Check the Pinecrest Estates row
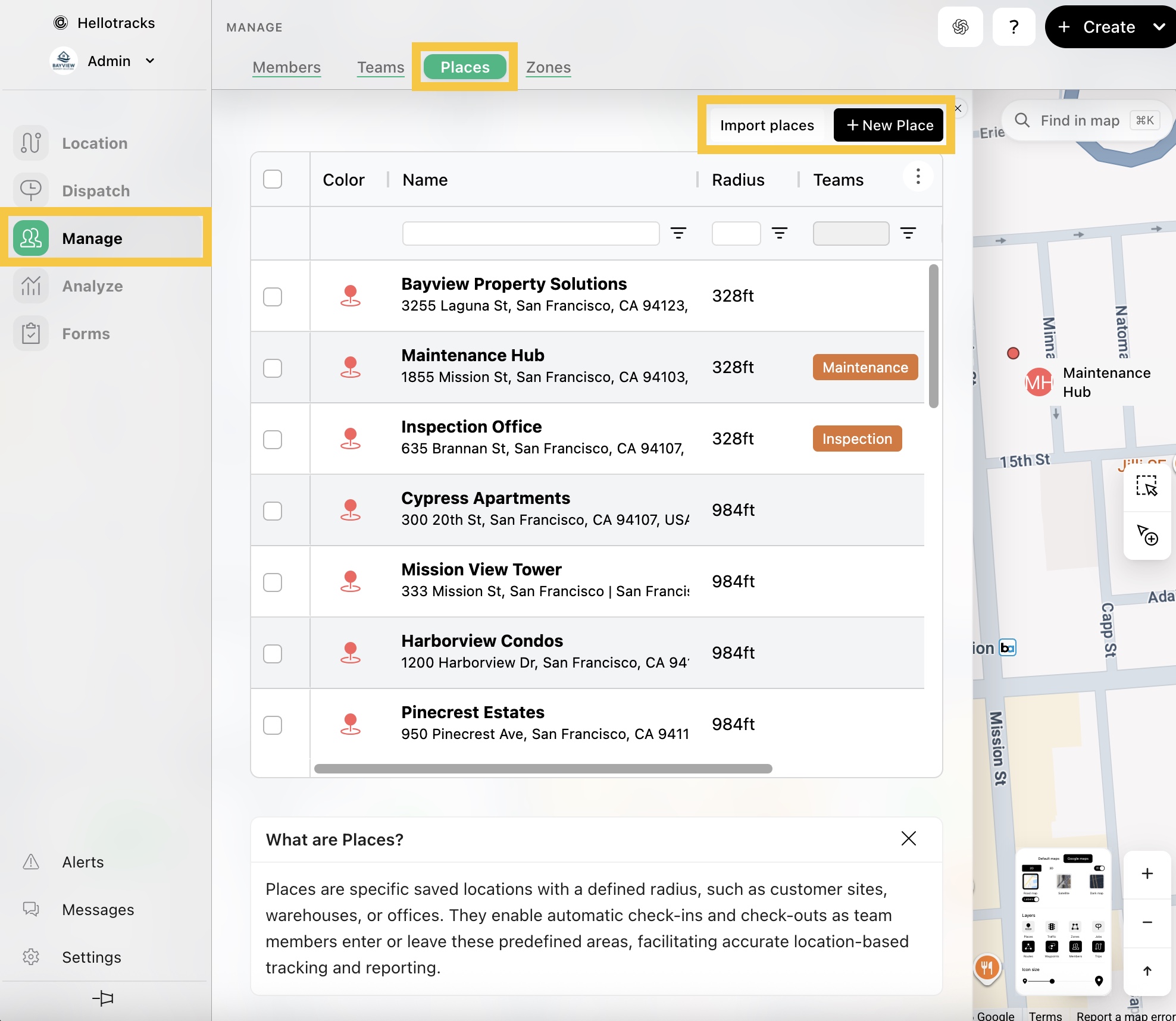The height and width of the screenshot is (1021, 1176). 273,725
